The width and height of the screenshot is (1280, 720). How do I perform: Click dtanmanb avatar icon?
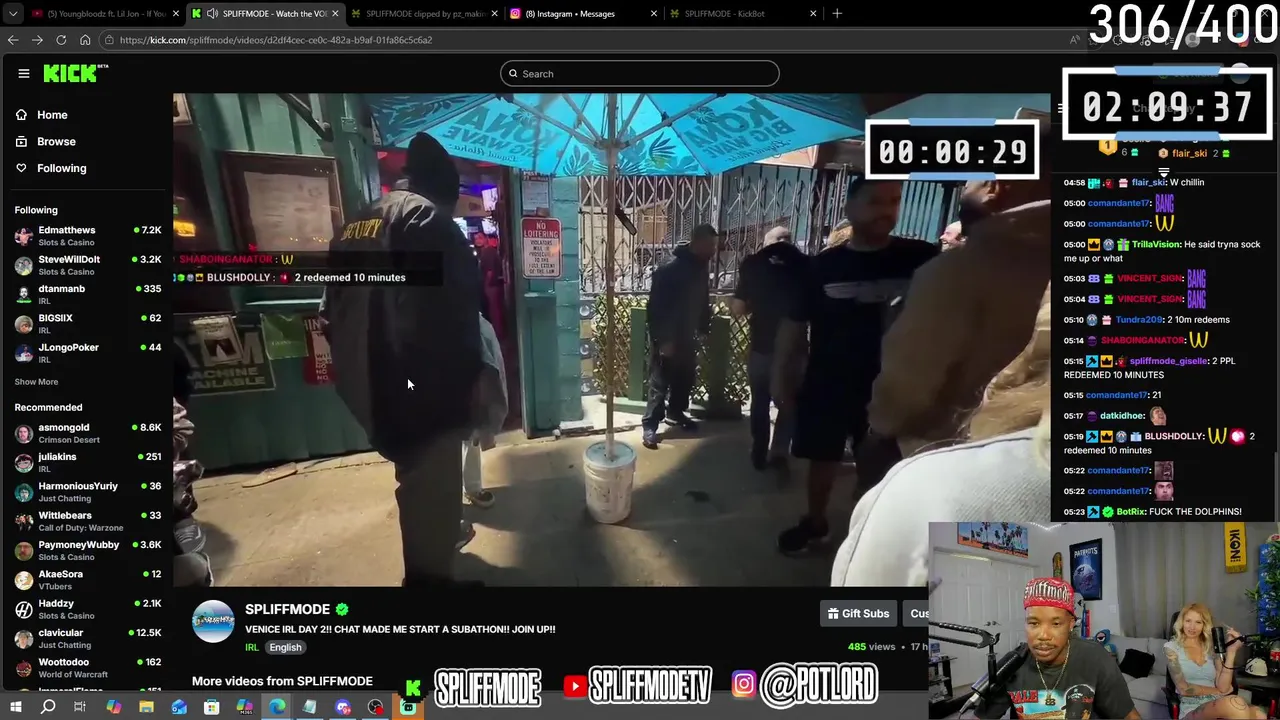(23, 295)
